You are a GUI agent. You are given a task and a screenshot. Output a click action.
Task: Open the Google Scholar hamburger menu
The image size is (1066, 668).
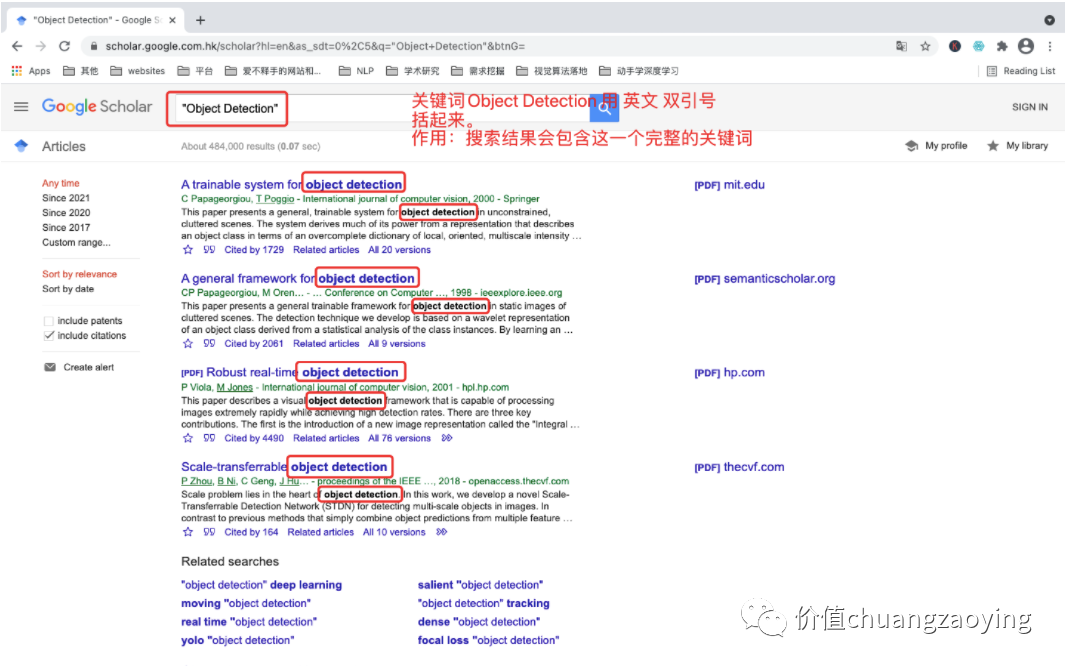[21, 107]
